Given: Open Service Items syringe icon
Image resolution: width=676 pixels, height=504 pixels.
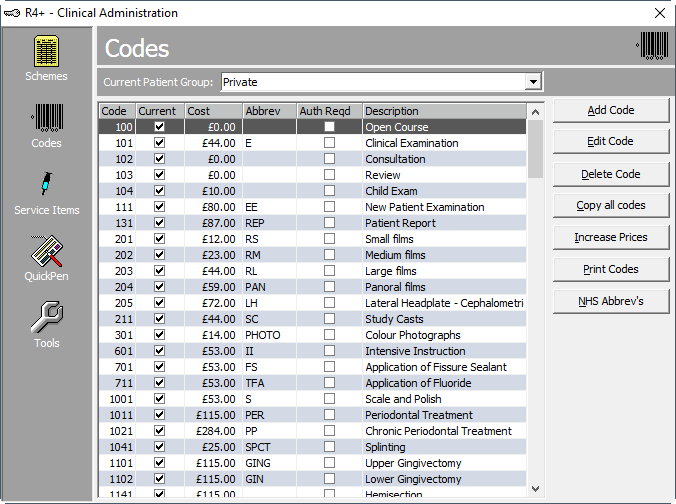Looking at the screenshot, I should (47, 183).
